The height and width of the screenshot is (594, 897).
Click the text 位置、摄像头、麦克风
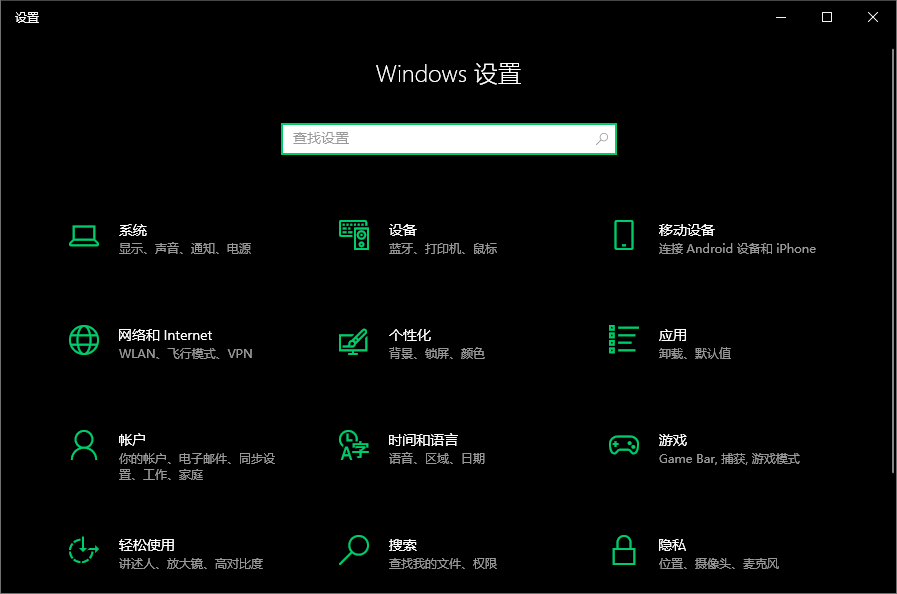[x=719, y=564]
